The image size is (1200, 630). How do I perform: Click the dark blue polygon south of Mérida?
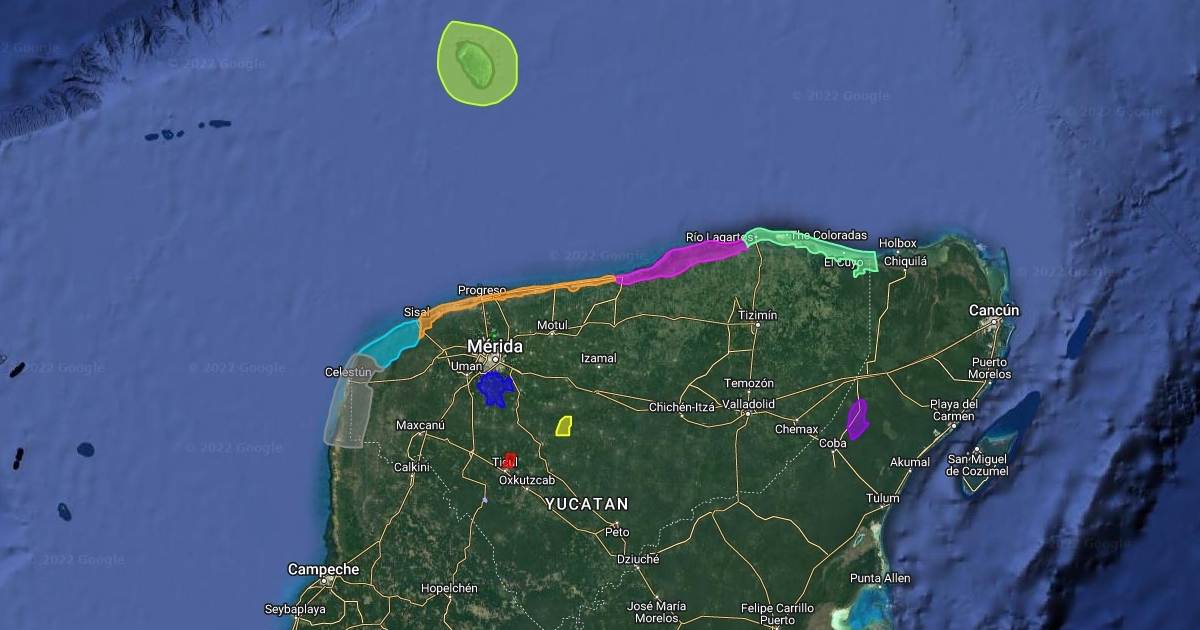(494, 390)
